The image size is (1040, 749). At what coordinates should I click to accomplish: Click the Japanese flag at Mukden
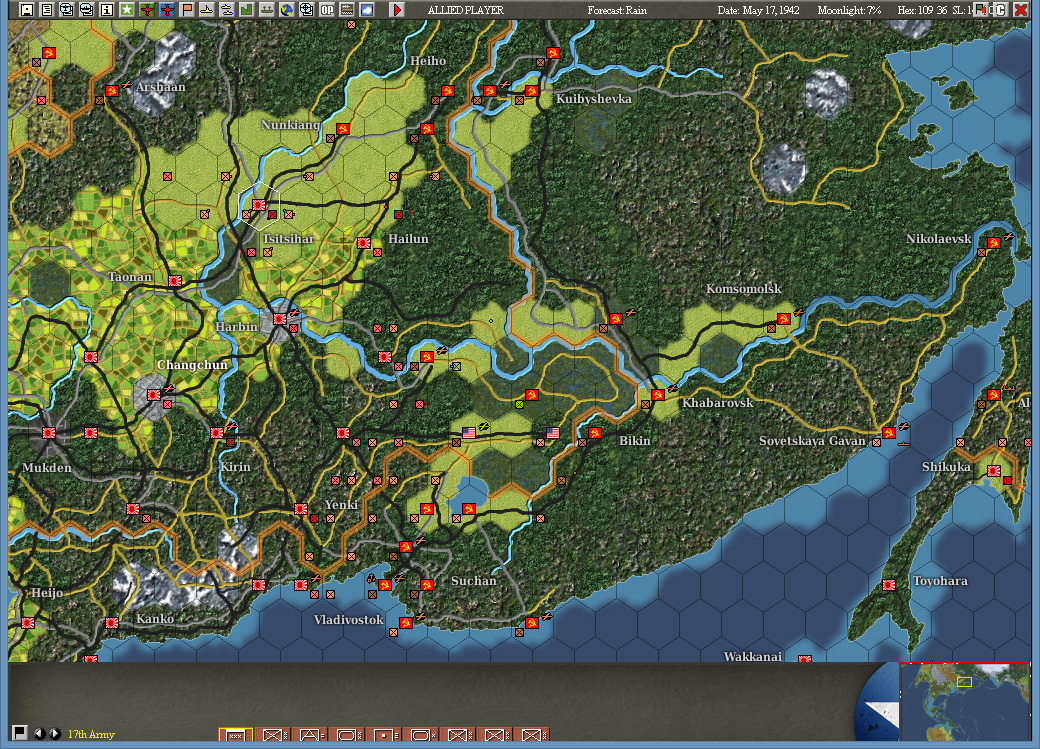pyautogui.click(x=48, y=433)
